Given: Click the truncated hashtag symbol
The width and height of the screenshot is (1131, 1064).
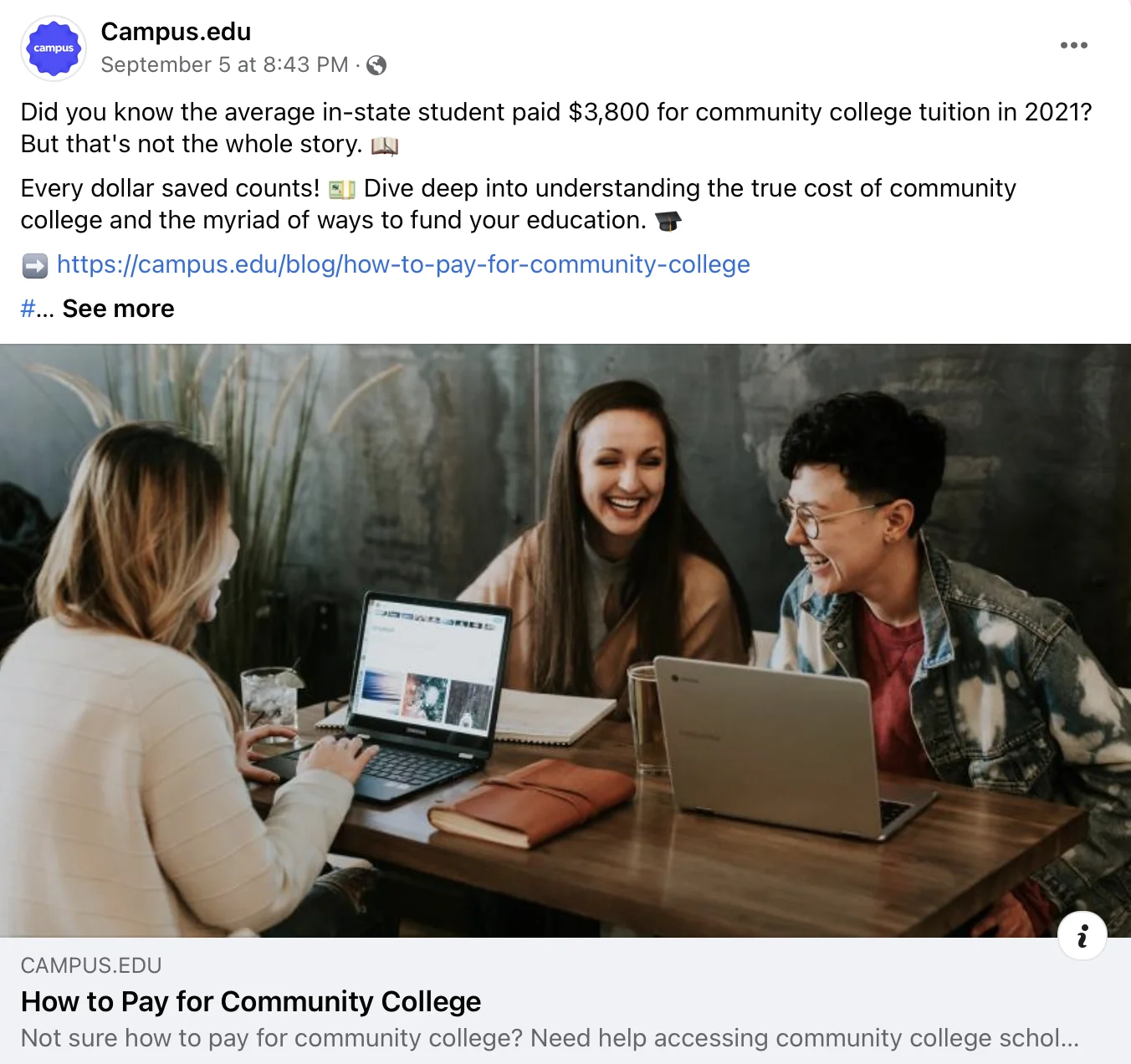Looking at the screenshot, I should click(28, 309).
